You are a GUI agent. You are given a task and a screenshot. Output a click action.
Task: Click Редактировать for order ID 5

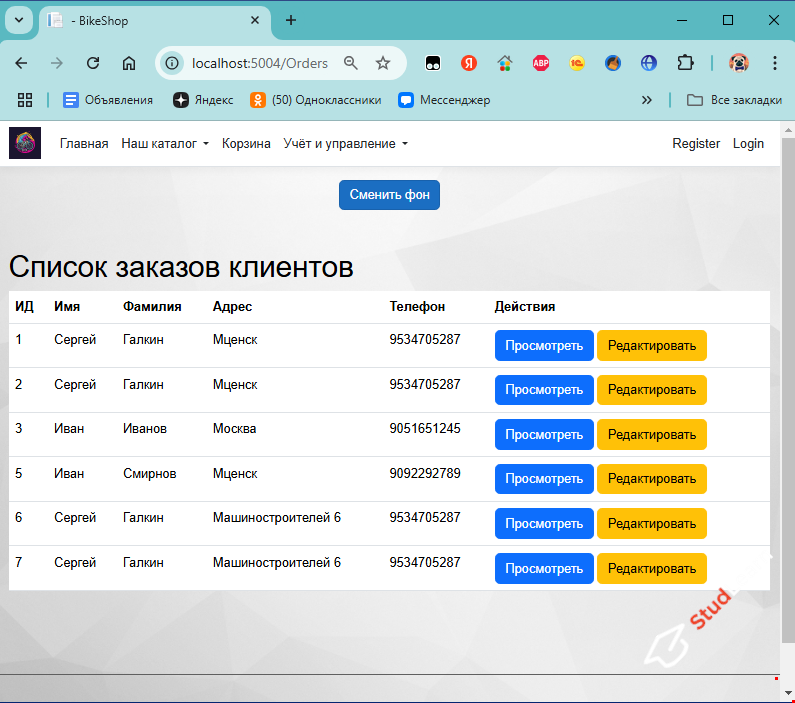point(651,479)
